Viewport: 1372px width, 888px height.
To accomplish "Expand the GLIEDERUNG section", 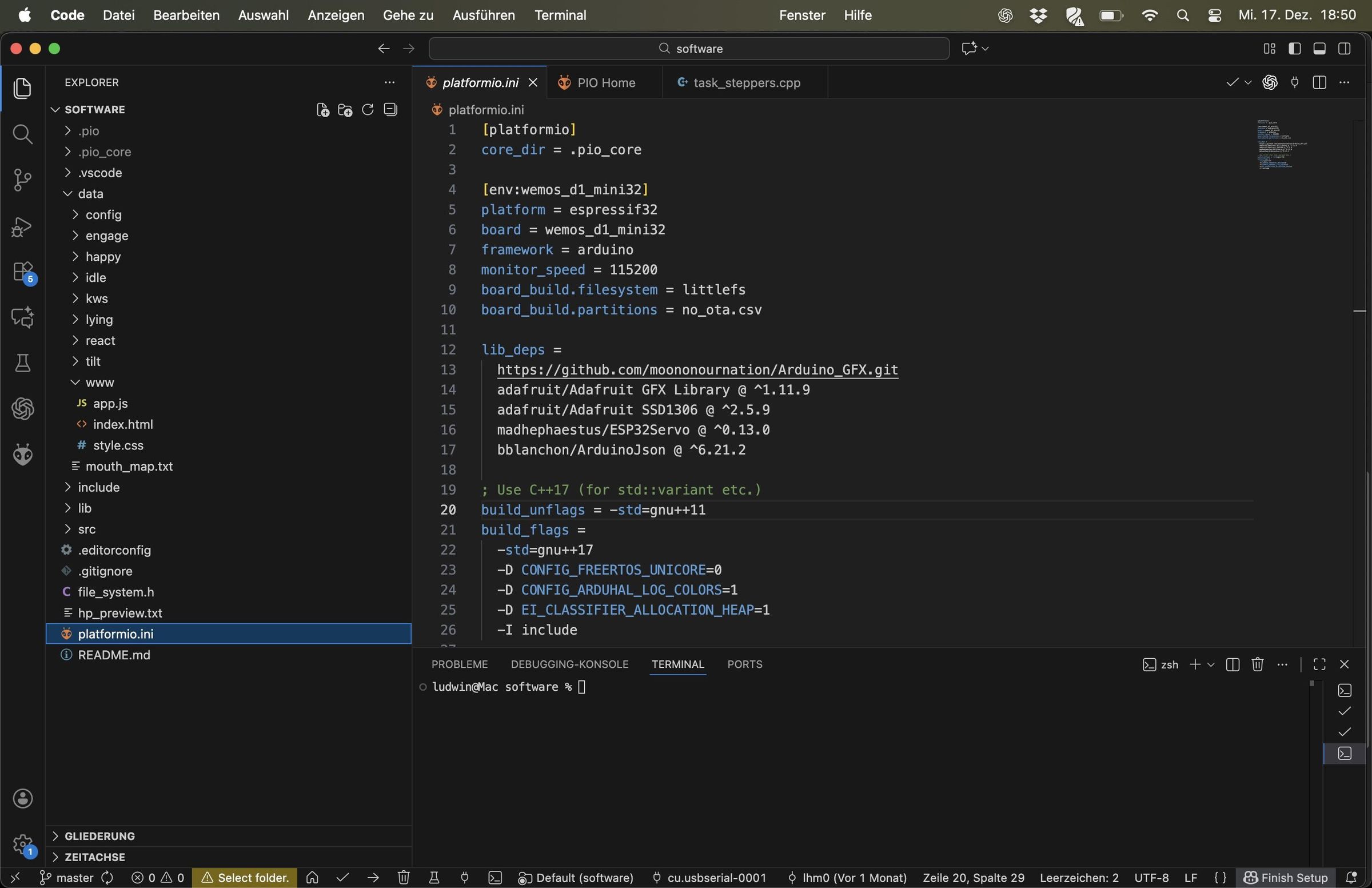I will (228, 836).
